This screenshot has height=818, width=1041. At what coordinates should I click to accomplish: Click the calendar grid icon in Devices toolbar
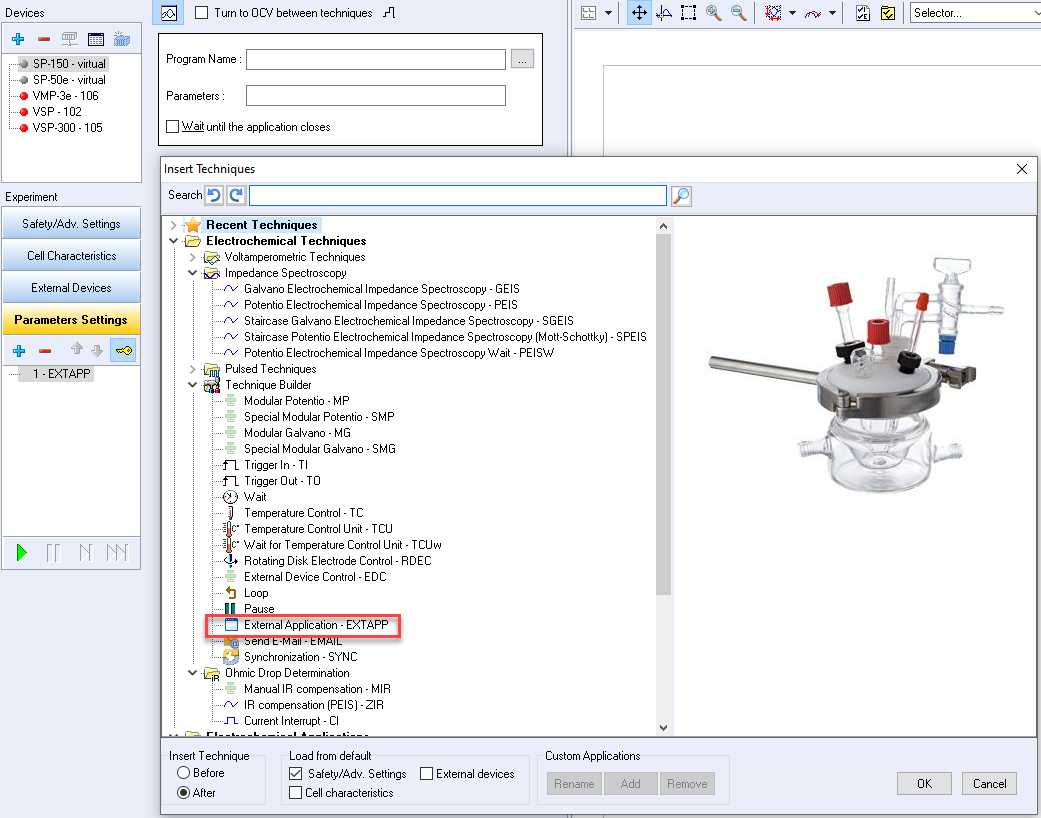[x=96, y=39]
